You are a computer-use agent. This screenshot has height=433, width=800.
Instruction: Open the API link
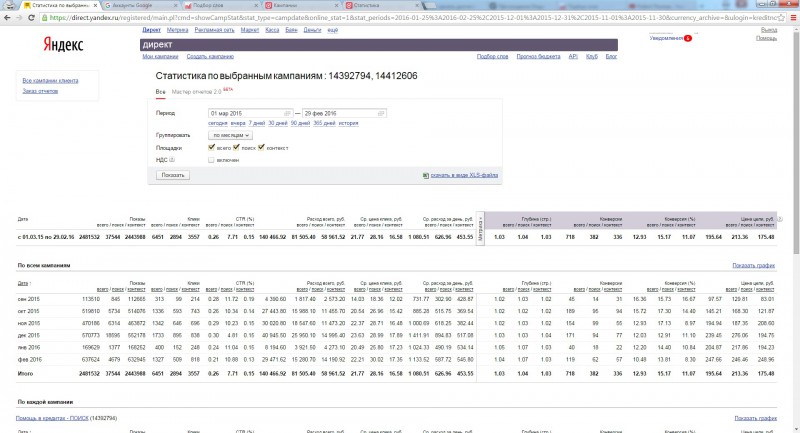click(x=573, y=57)
